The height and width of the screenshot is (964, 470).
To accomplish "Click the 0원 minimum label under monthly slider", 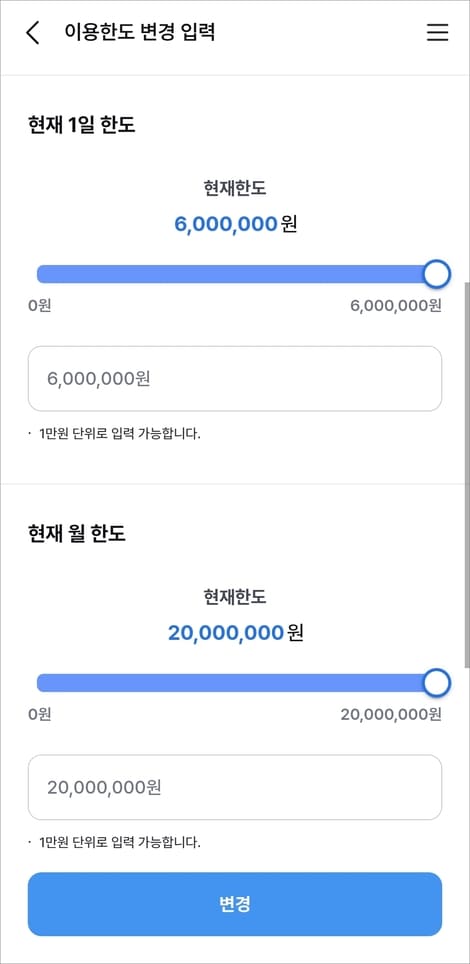I will 39,714.
